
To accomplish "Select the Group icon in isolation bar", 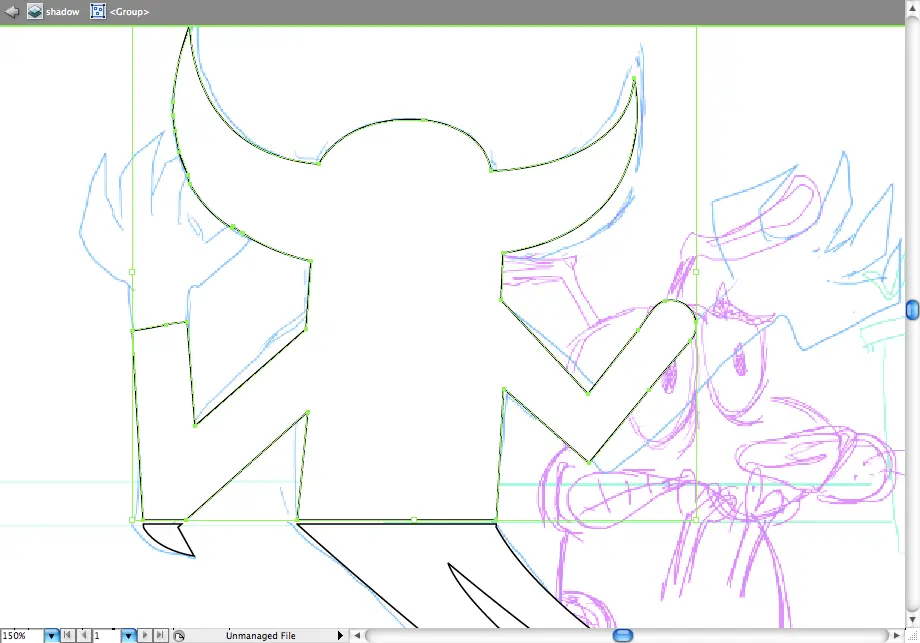I will [98, 11].
